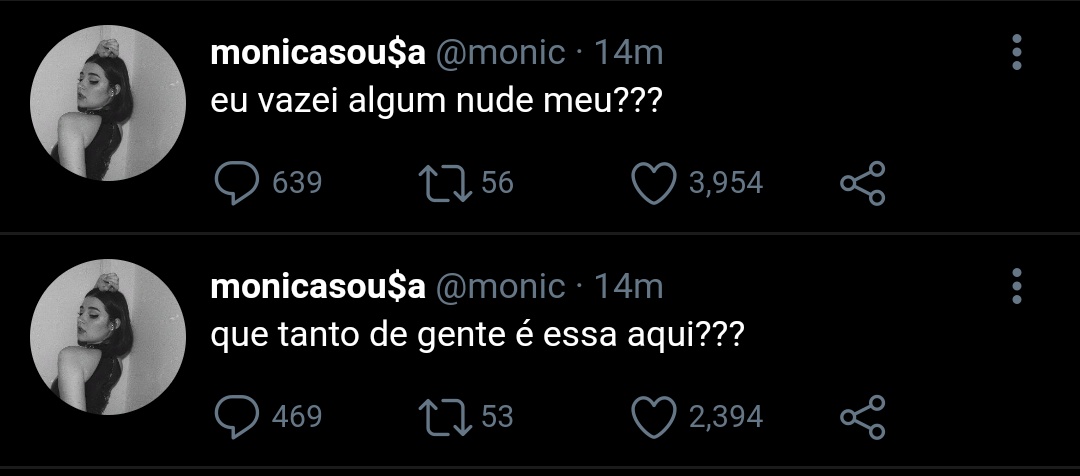1080x476 pixels.
Task: Share the "eu vazei algum nude meu???" tweet
Action: (x=862, y=183)
